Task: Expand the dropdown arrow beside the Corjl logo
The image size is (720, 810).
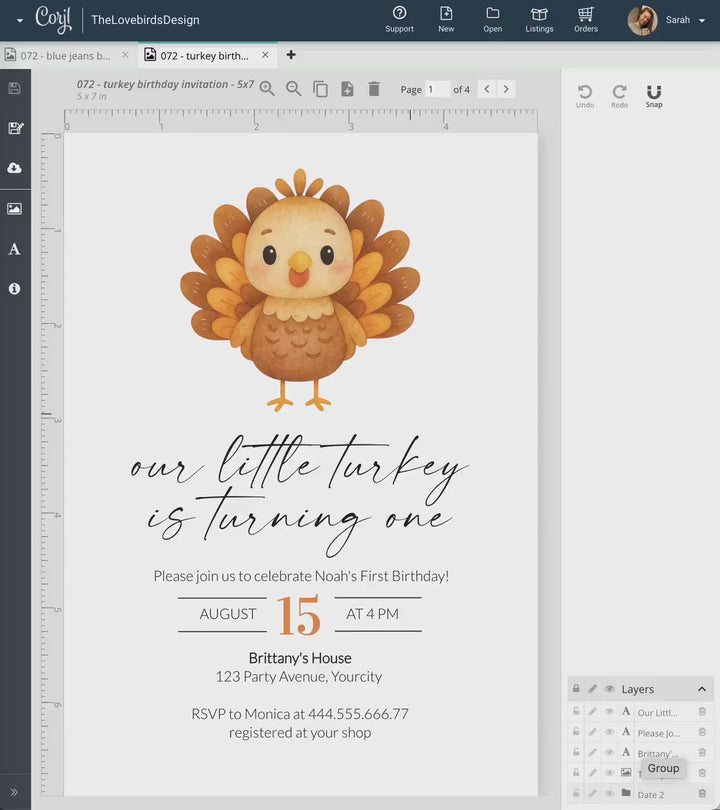Action: coord(19,20)
